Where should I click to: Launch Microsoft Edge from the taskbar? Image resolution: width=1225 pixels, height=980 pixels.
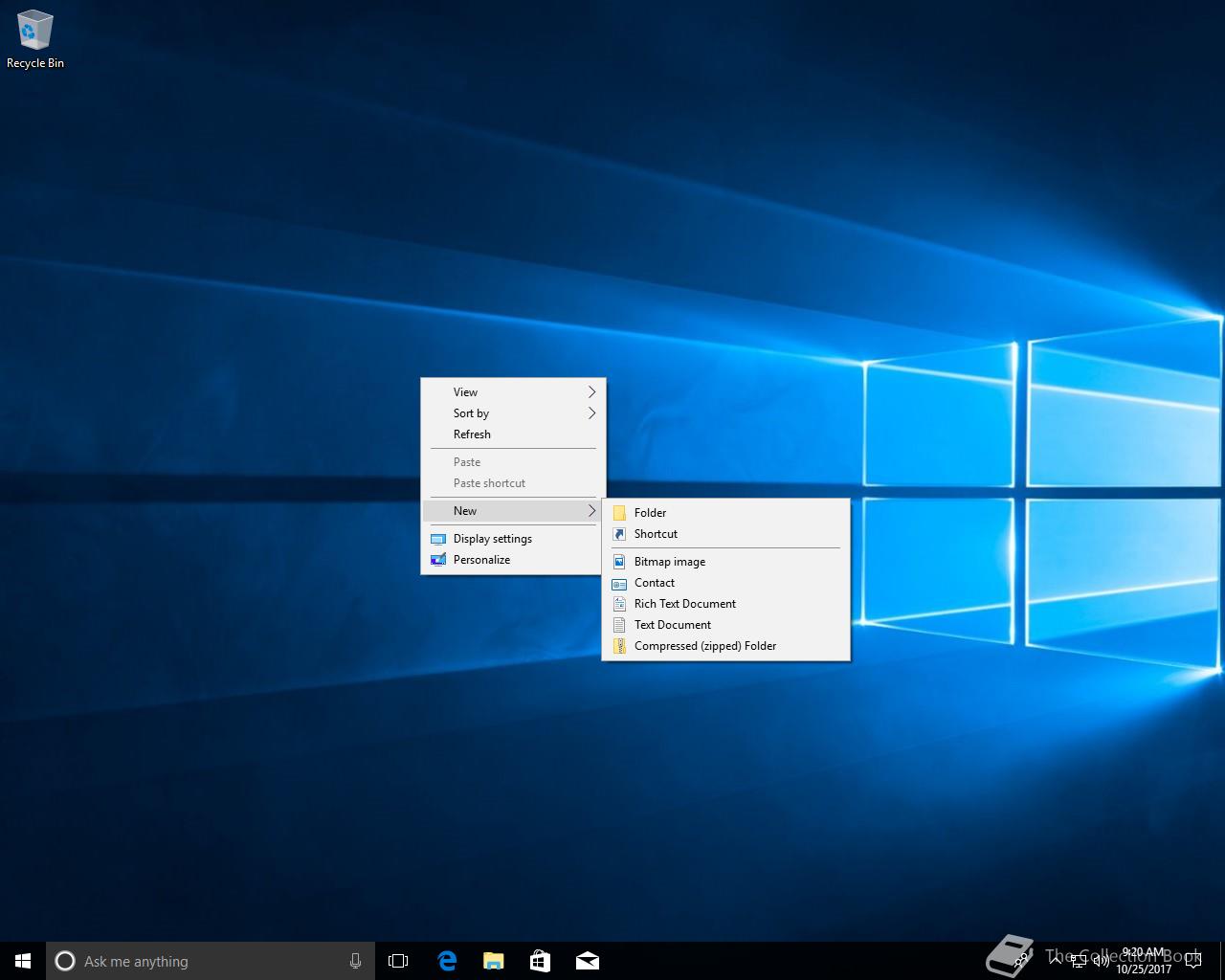pos(446,961)
